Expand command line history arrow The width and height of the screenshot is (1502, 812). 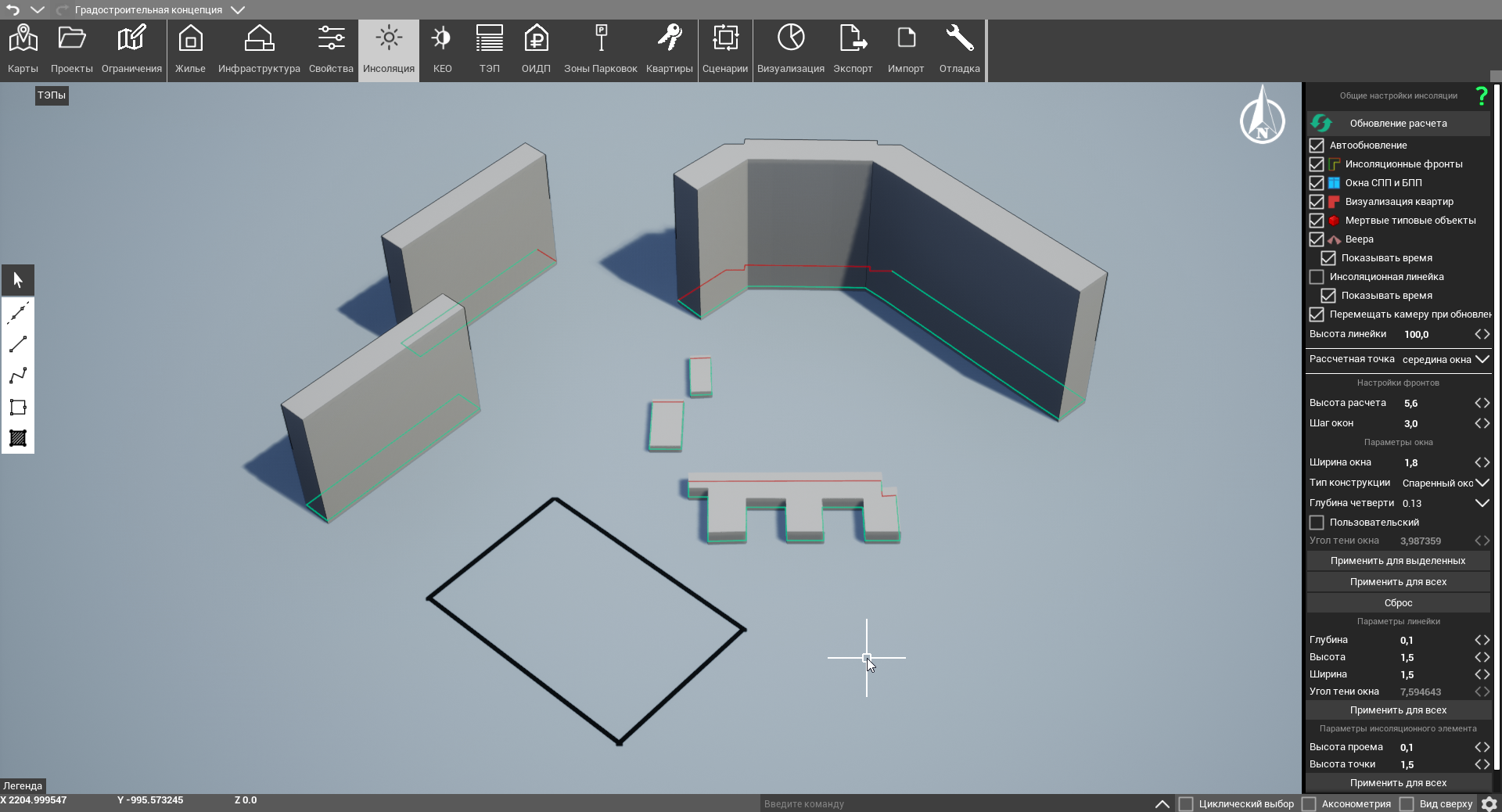(x=1162, y=803)
